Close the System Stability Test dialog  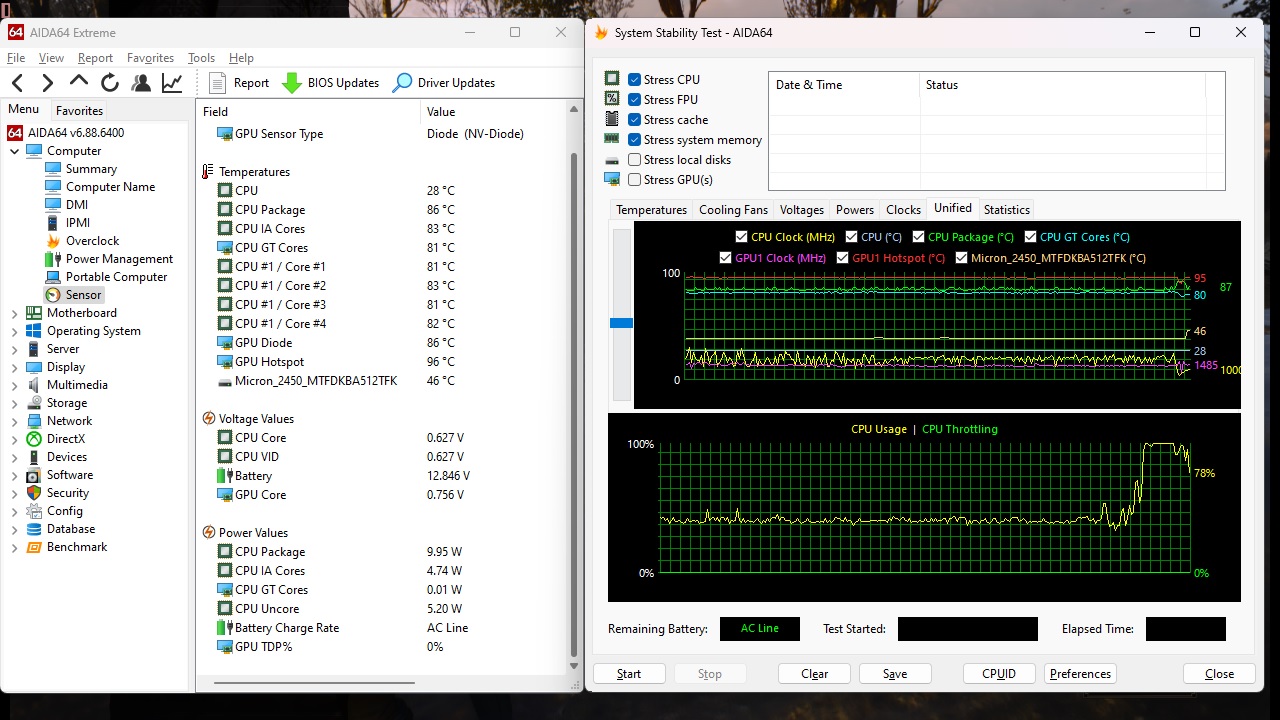point(1219,674)
